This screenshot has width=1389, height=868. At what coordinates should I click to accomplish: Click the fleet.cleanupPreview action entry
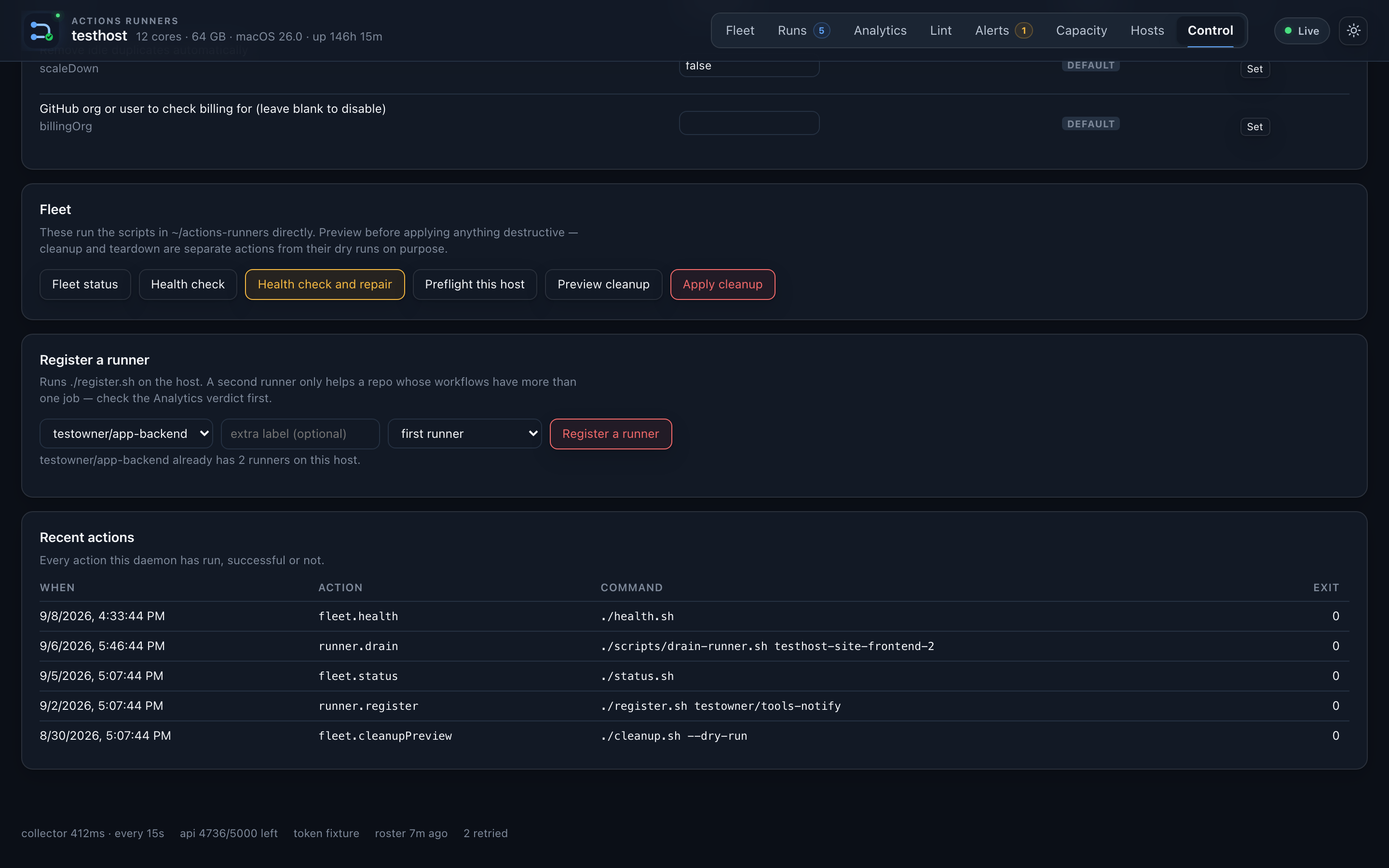(385, 735)
